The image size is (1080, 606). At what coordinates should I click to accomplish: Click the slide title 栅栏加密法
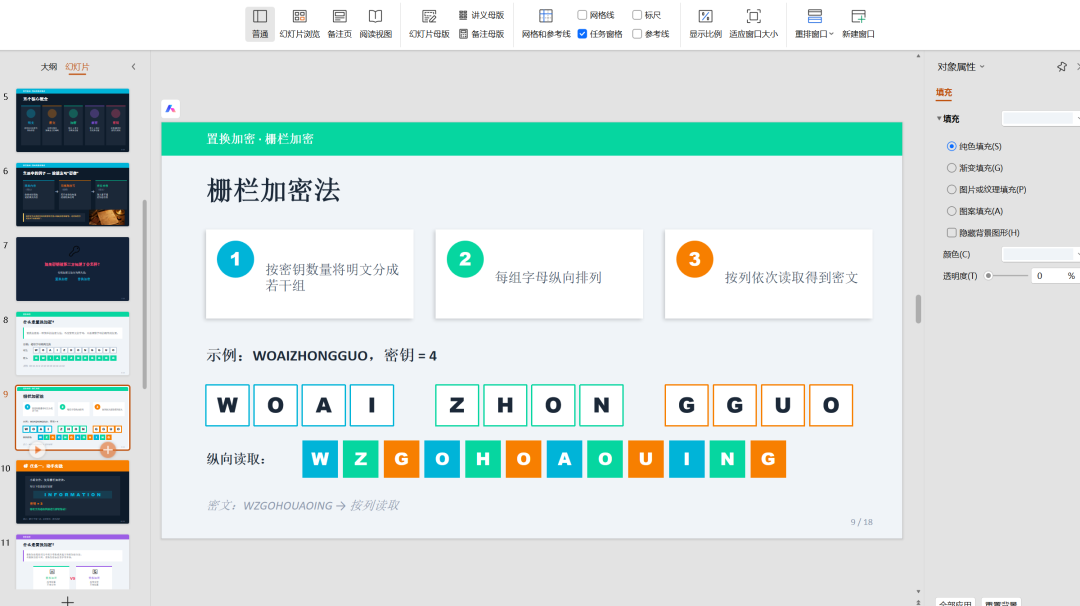273,191
